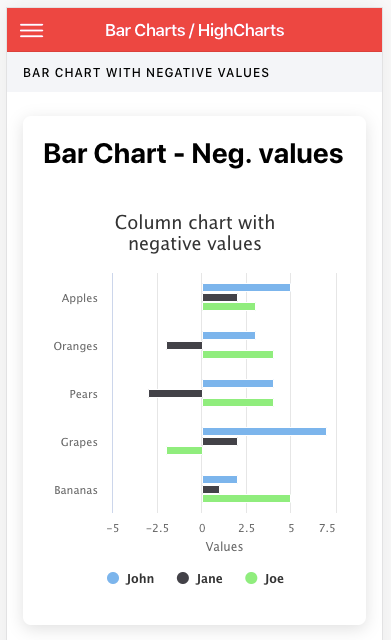Screen dimensions: 391x640
Task: Select Joe's negative Grapes bar
Action: tap(184, 450)
